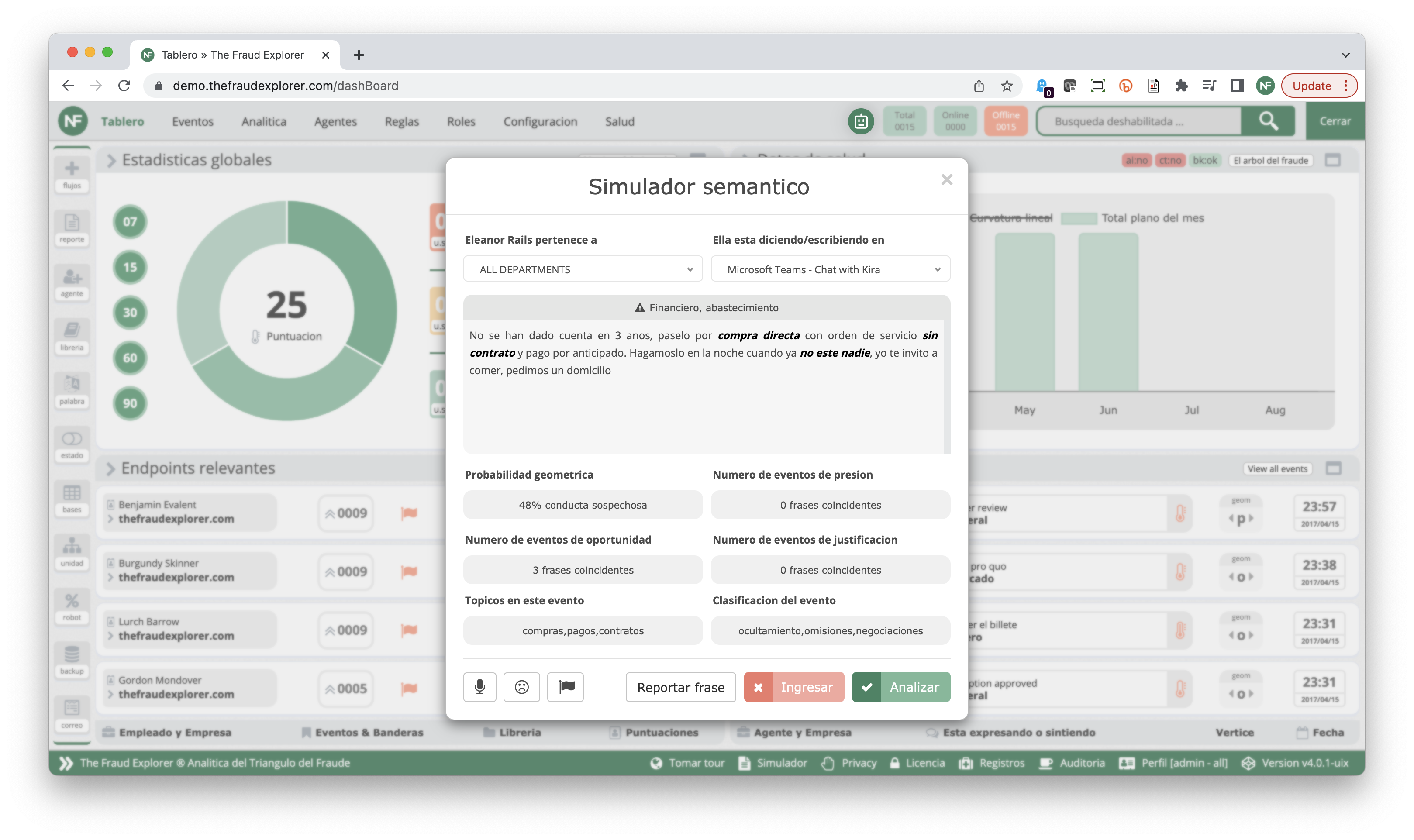Click the NF logo in the navbar
This screenshot has width=1414, height=840.
pos(73,120)
